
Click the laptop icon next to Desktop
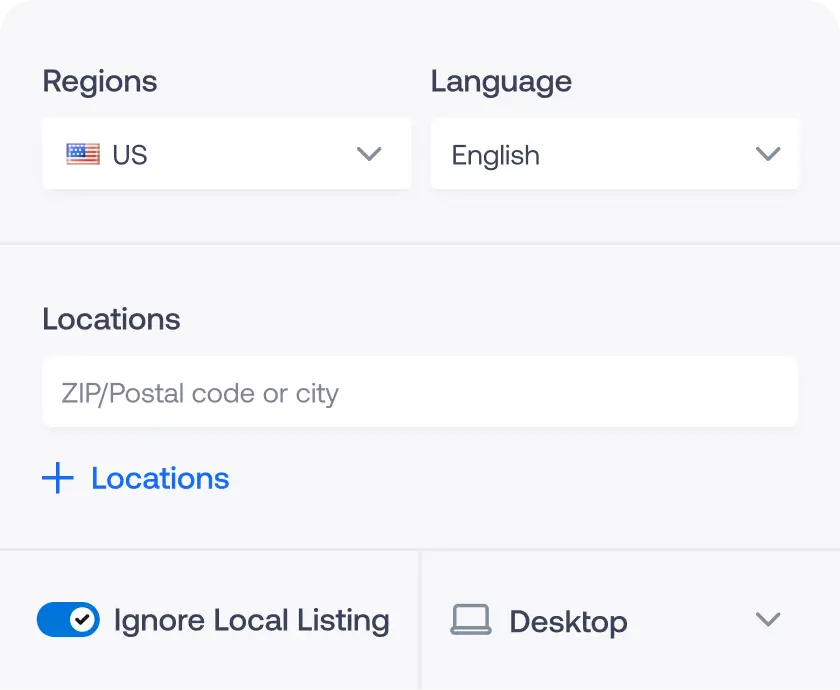tap(470, 620)
